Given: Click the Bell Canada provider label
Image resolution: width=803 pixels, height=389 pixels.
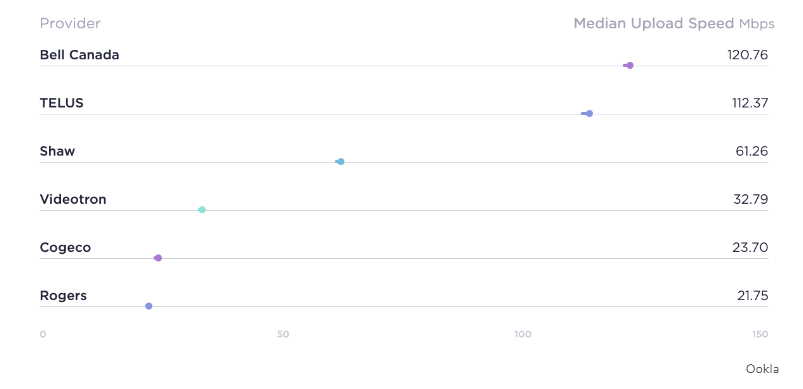Looking at the screenshot, I should [79, 55].
